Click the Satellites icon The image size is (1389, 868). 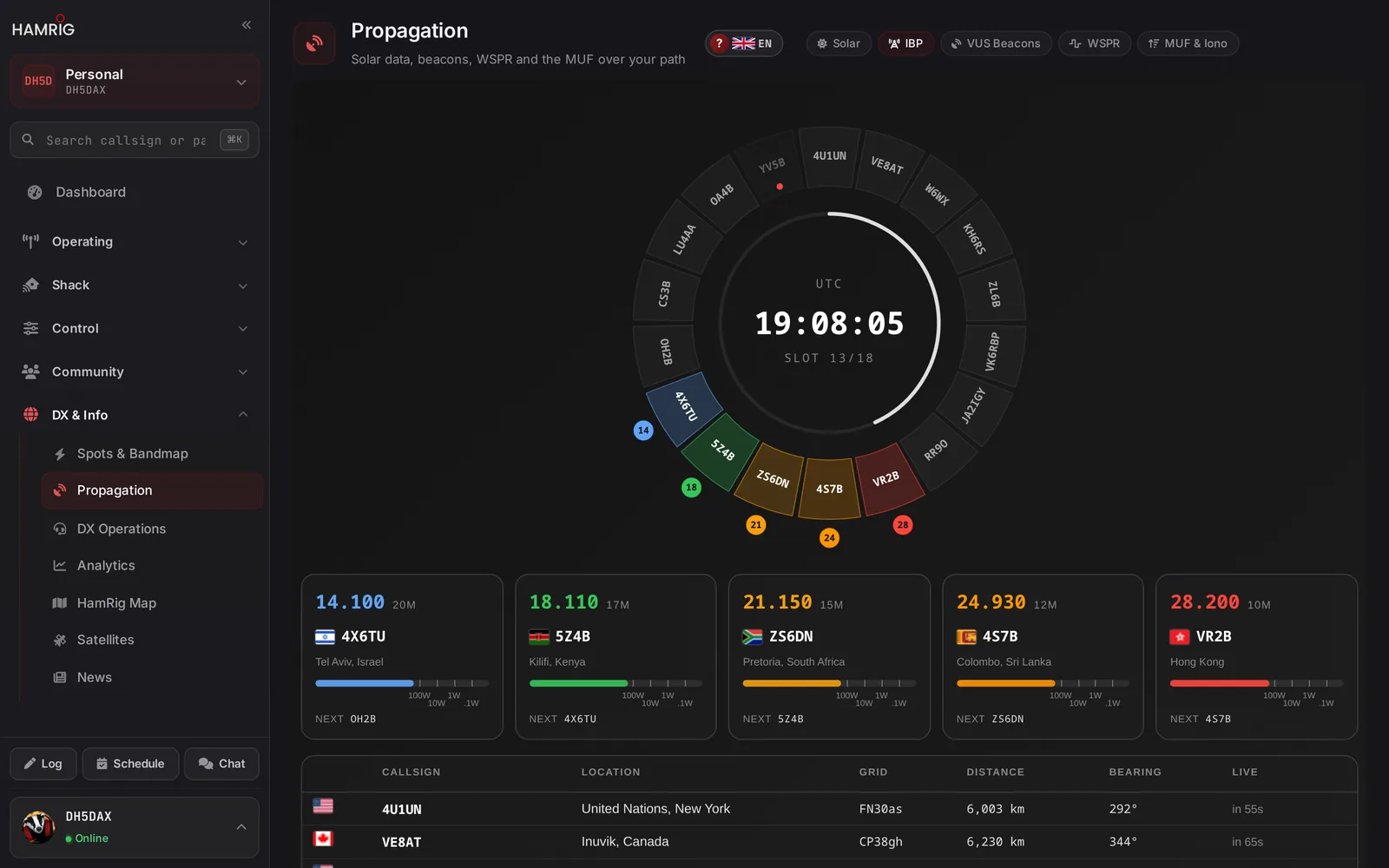pos(60,640)
